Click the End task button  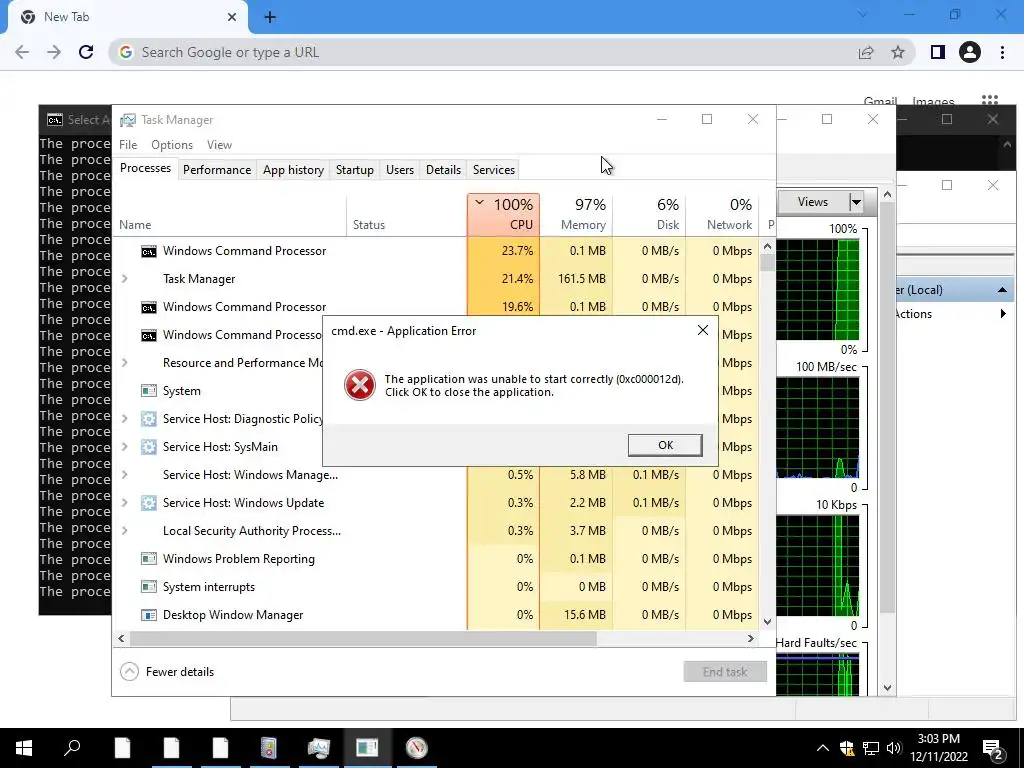point(725,672)
